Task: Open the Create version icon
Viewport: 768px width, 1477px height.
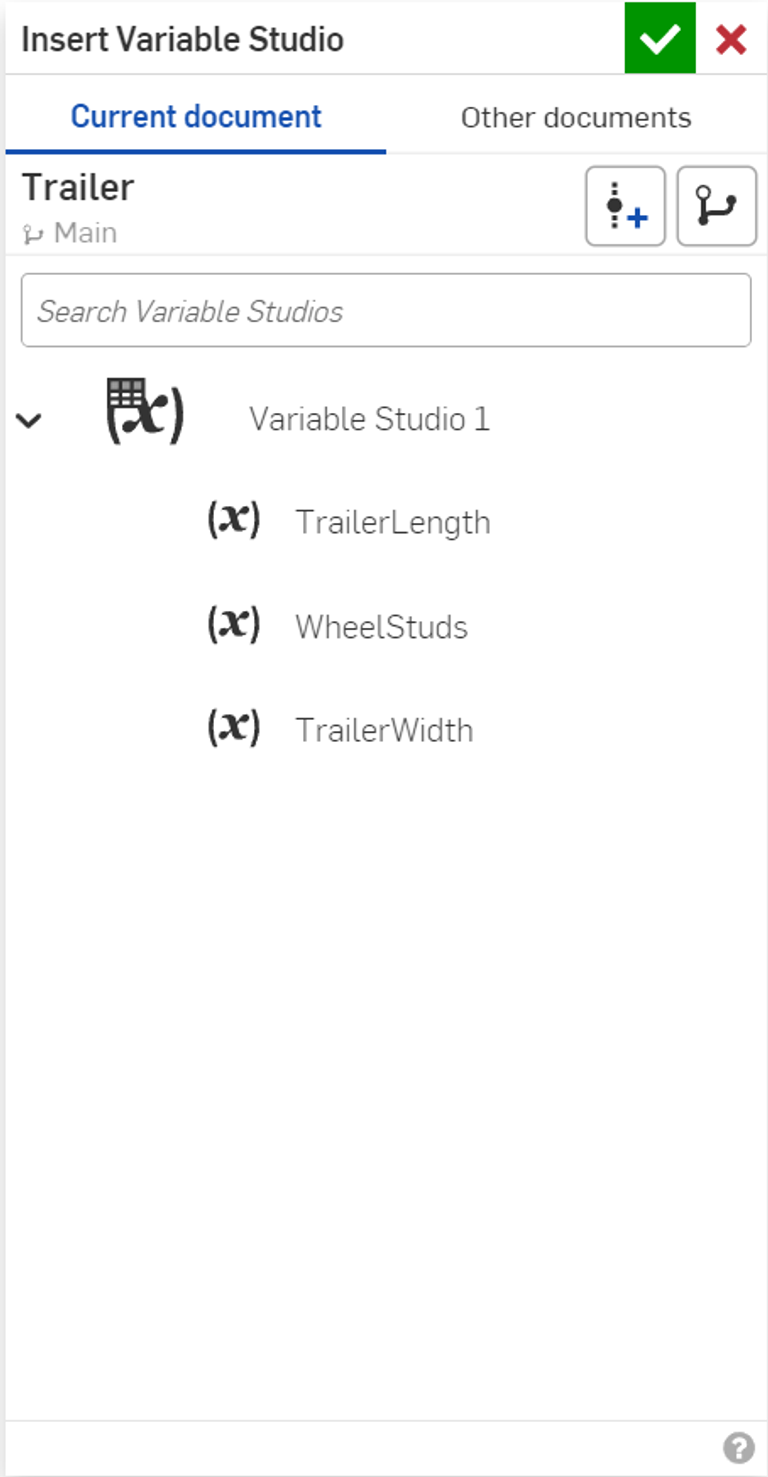Action: (x=625, y=207)
